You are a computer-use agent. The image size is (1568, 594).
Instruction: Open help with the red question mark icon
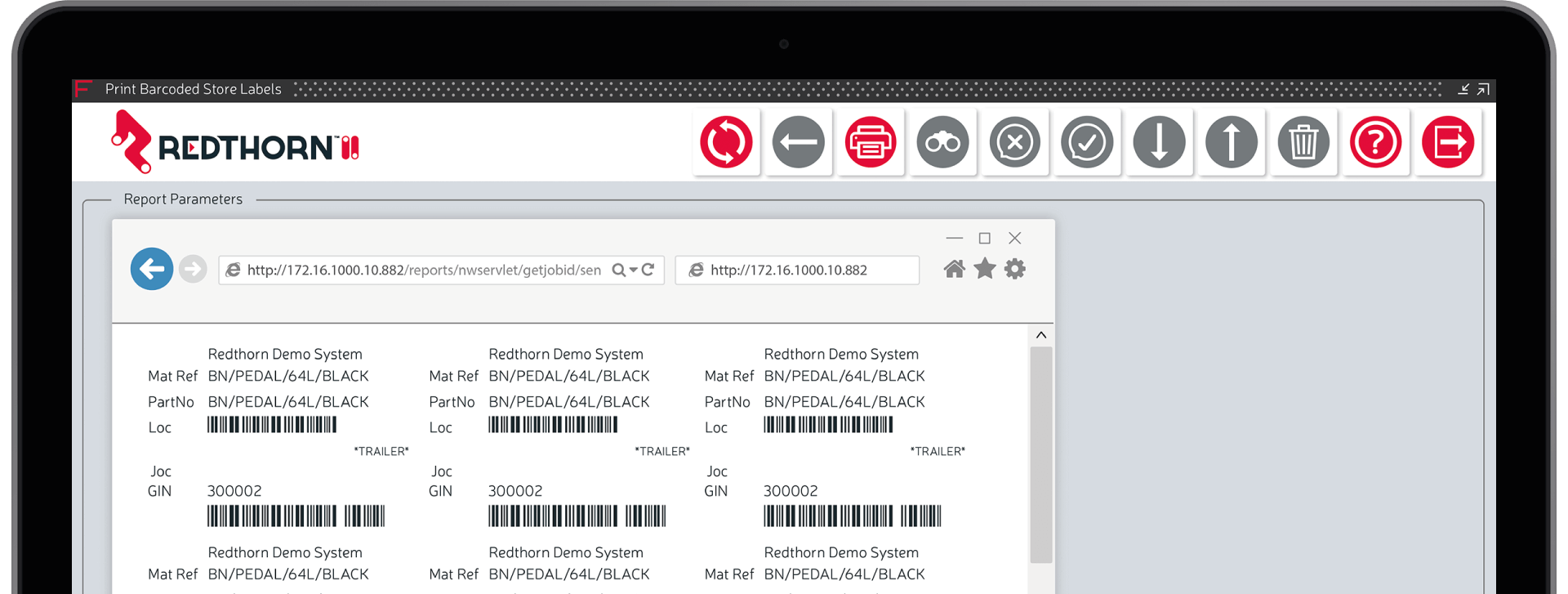click(1375, 142)
